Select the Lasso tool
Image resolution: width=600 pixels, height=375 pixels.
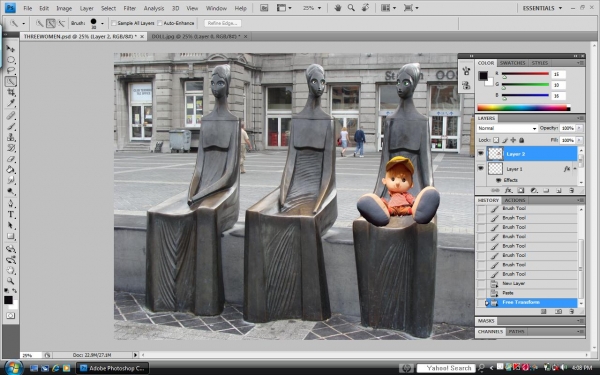(11, 70)
